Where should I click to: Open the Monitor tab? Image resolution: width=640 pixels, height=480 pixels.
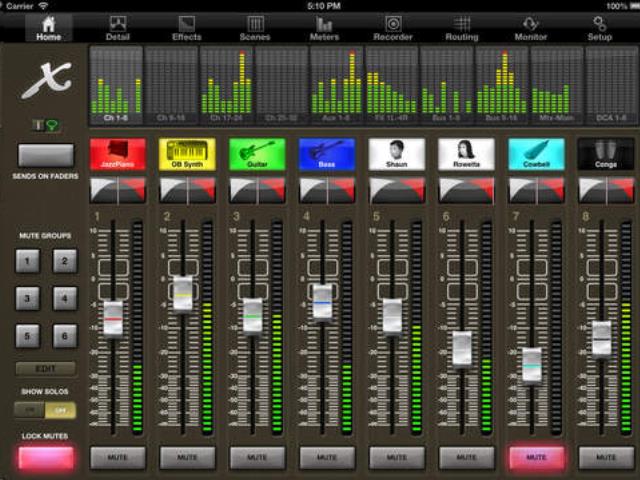pos(530,28)
